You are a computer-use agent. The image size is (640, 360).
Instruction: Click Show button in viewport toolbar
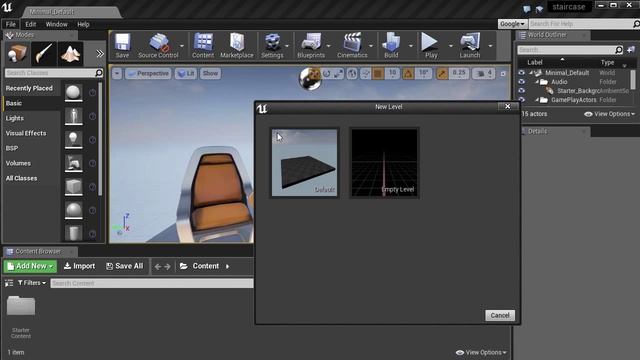210,73
